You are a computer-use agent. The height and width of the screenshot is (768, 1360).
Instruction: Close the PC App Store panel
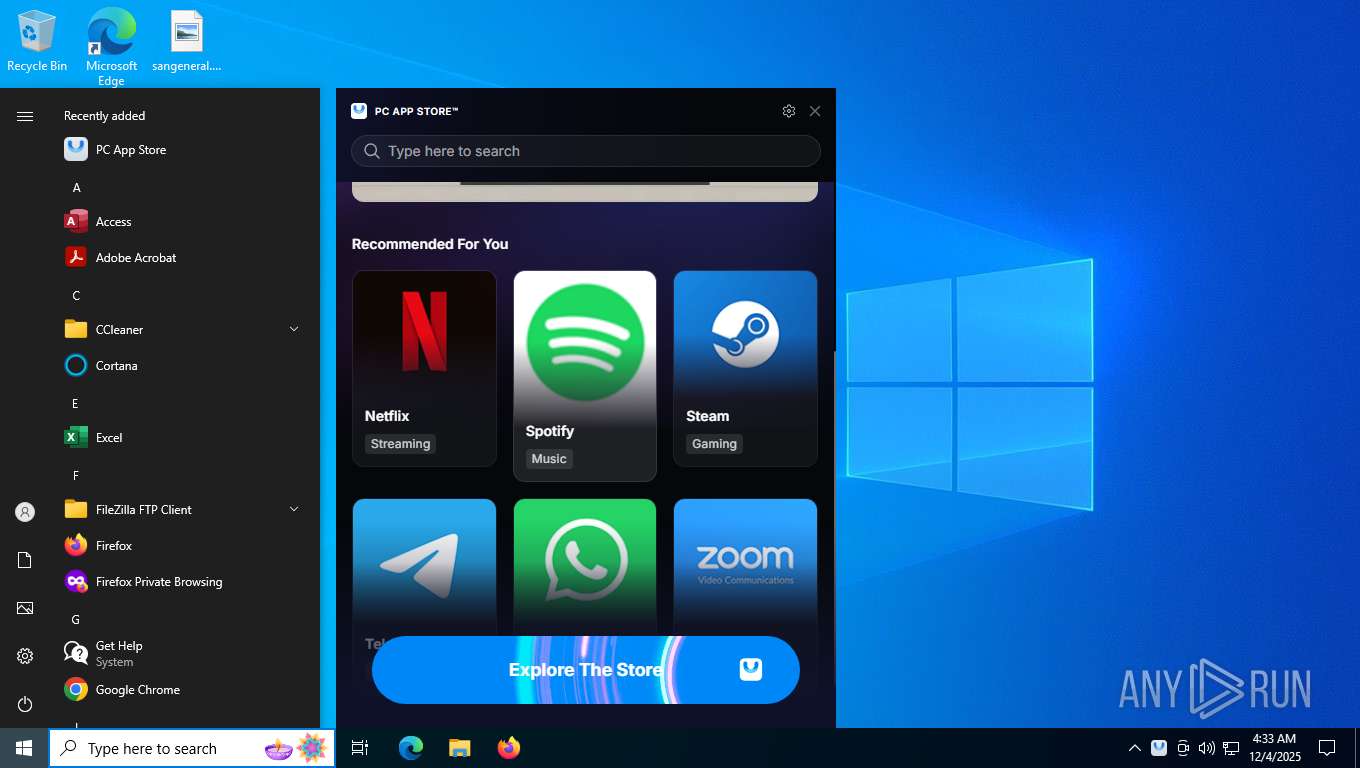[x=815, y=111]
